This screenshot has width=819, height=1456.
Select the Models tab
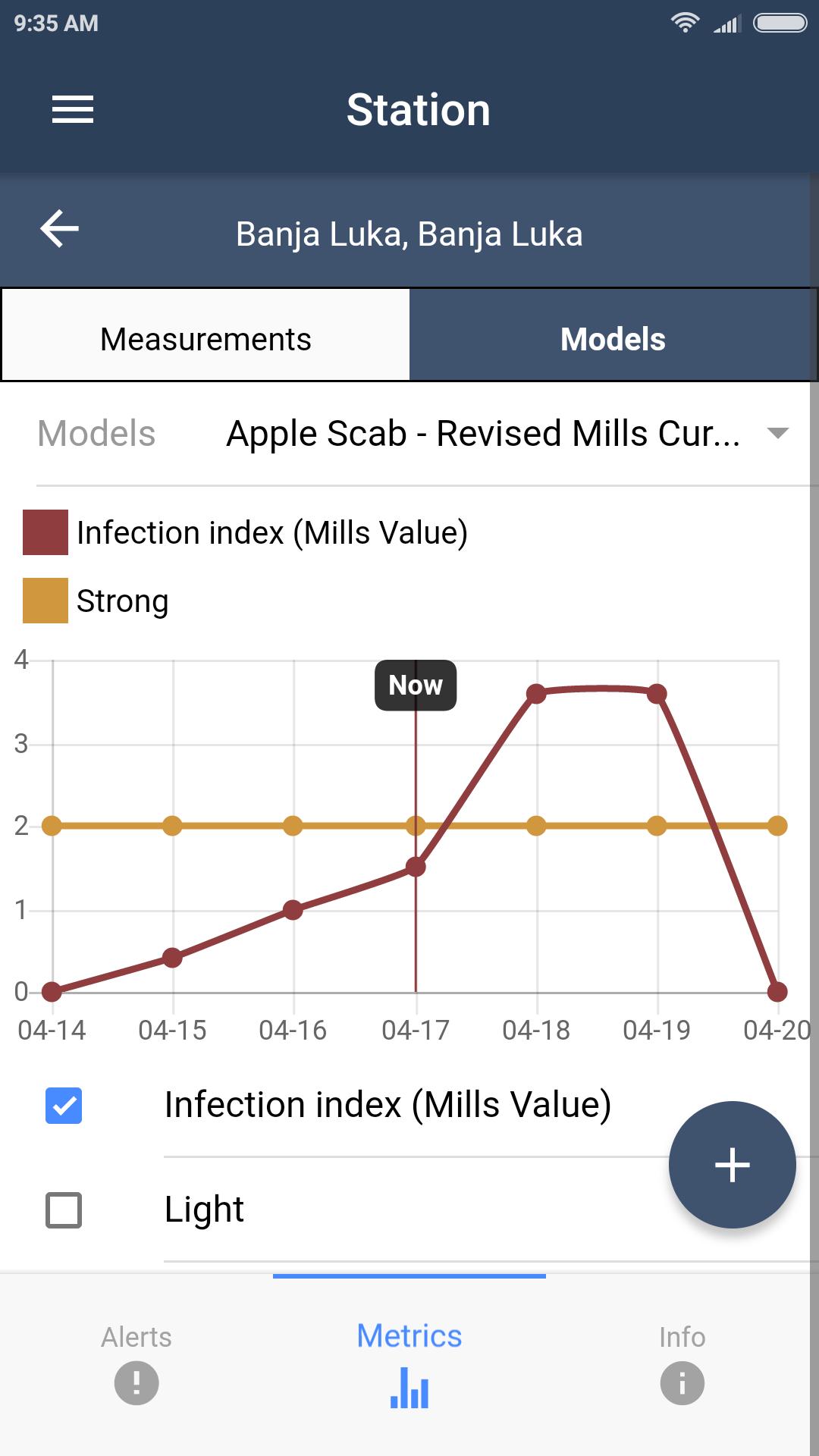point(613,339)
